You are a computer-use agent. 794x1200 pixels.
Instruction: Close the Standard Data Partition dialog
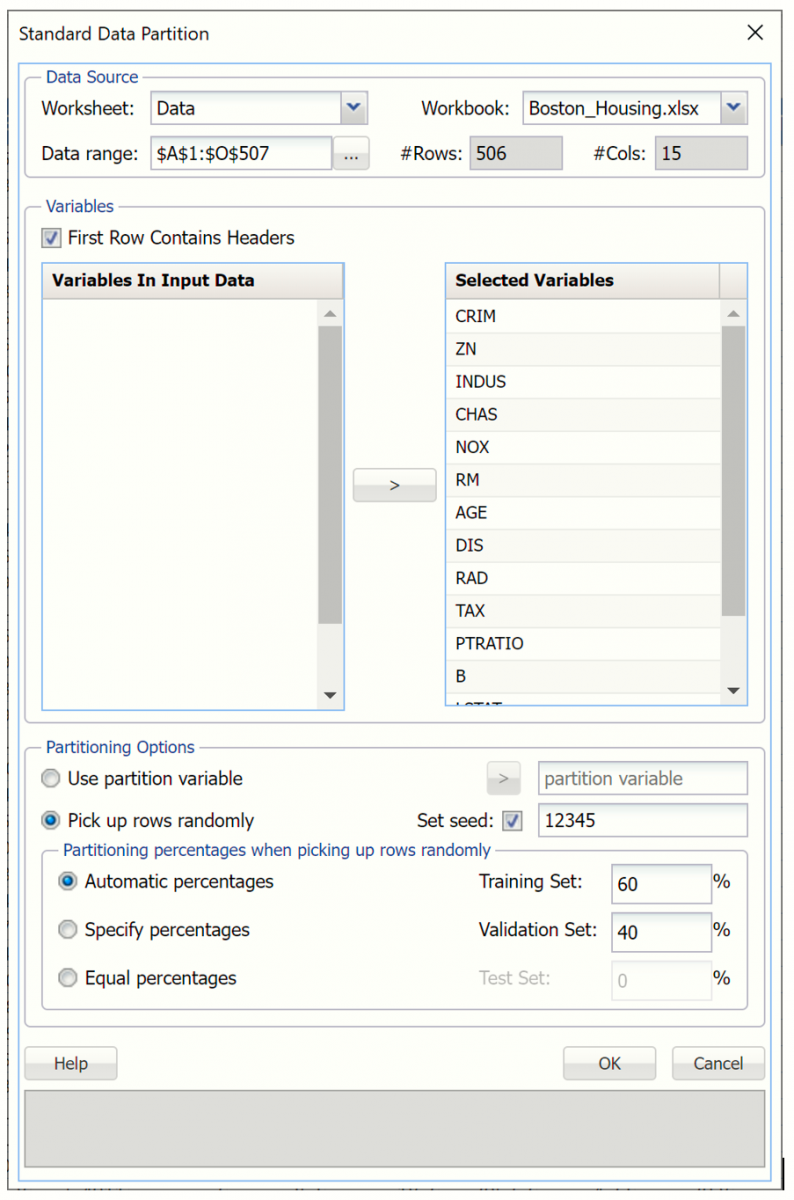pyautogui.click(x=756, y=33)
